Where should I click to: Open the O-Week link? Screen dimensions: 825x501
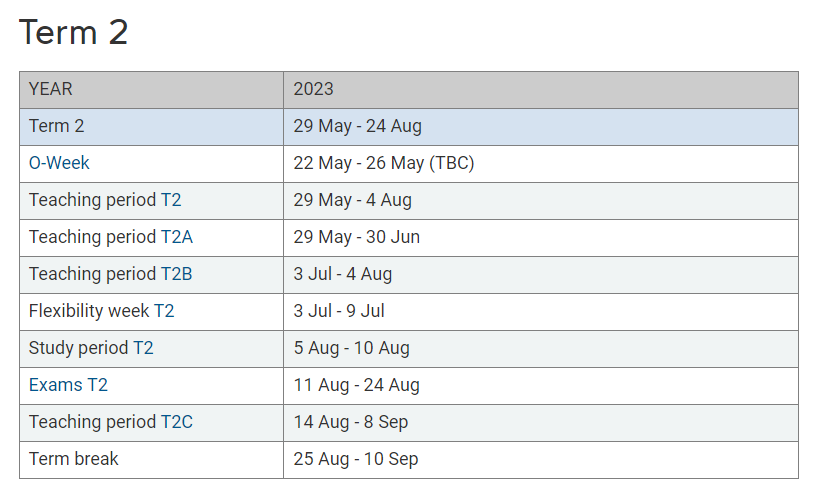pyautogui.click(x=59, y=163)
